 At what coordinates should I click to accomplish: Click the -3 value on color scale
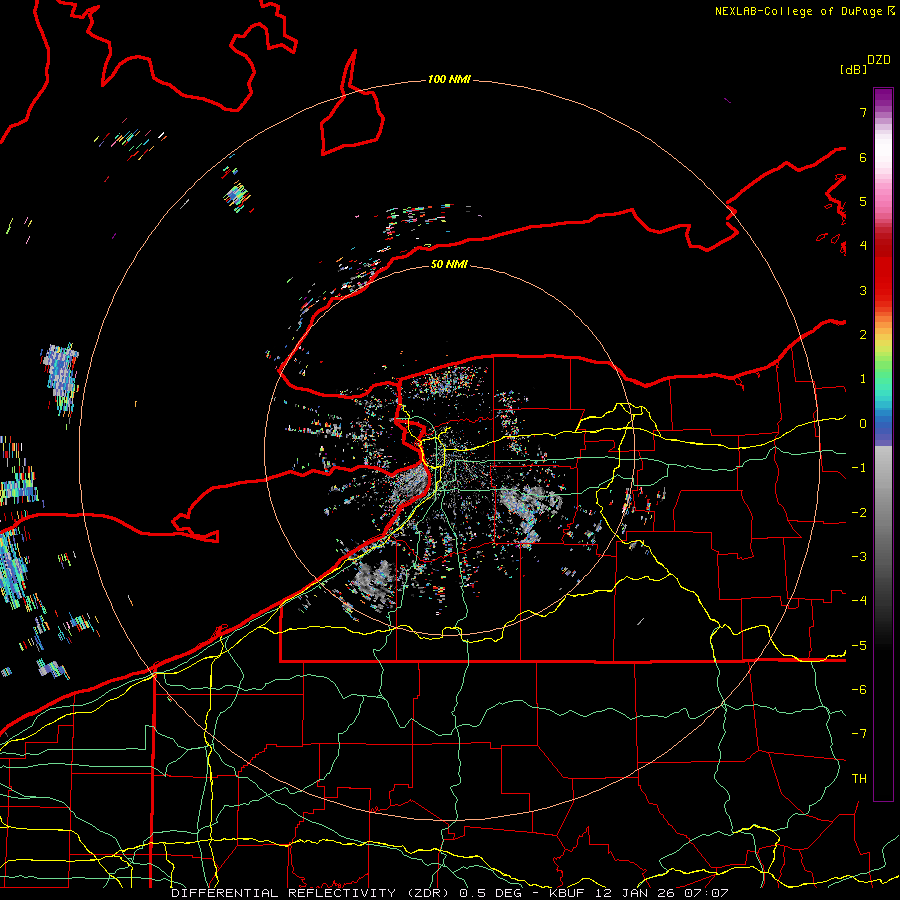click(x=859, y=557)
